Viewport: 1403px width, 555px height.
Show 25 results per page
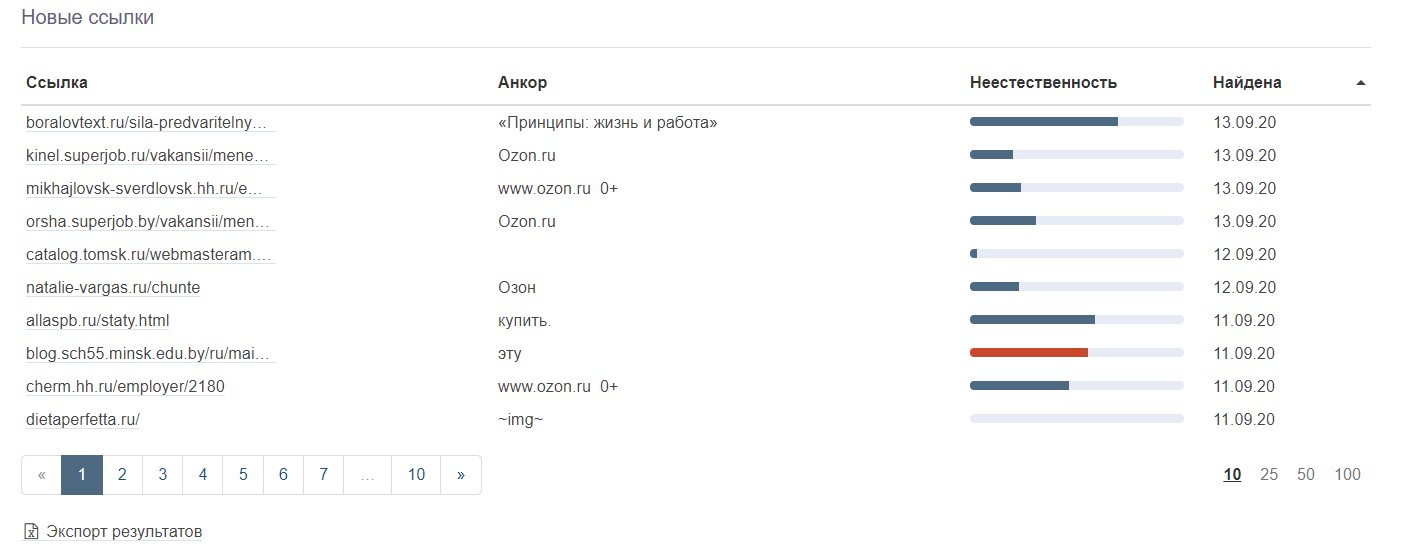point(1269,475)
